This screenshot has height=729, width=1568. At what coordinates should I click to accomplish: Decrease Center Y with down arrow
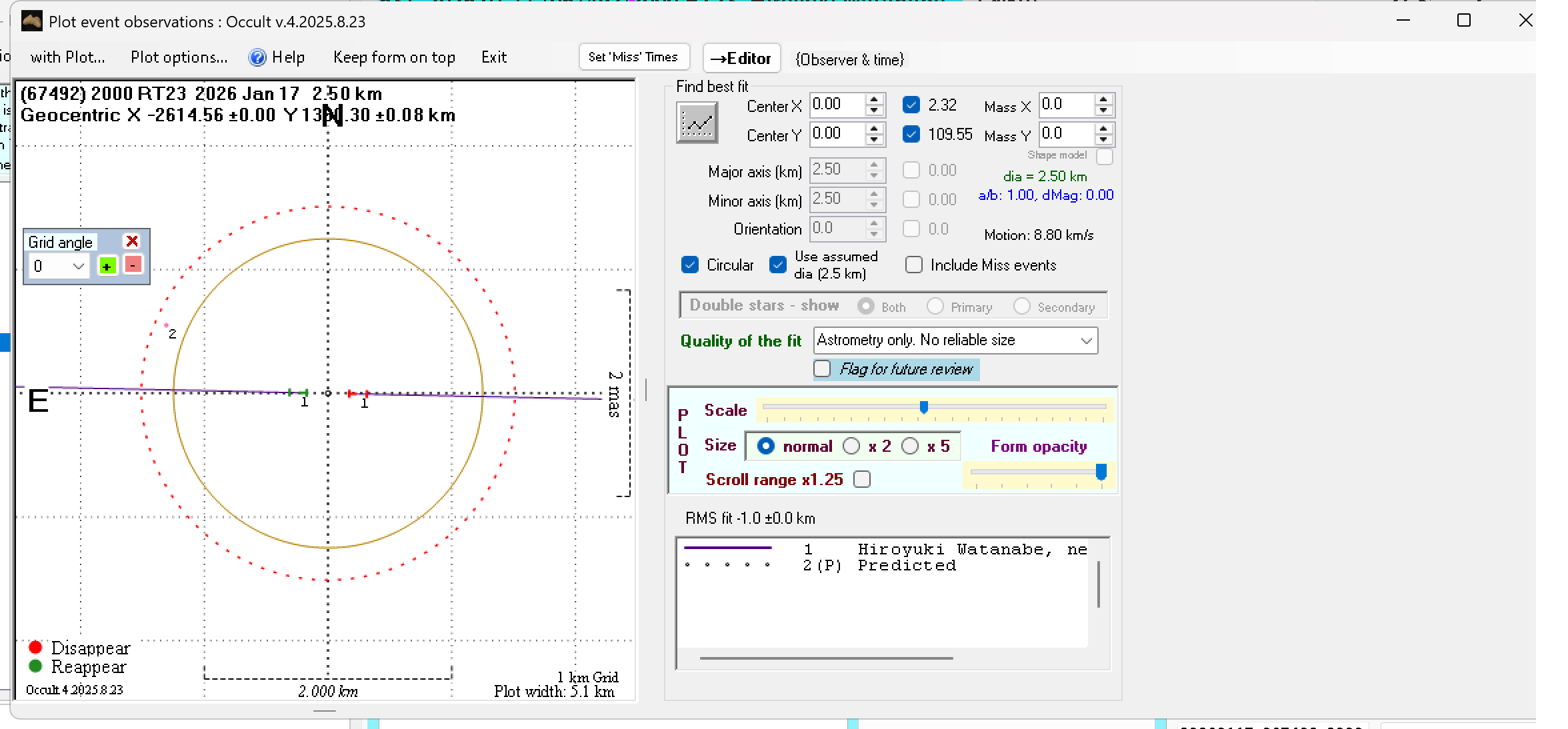click(874, 140)
